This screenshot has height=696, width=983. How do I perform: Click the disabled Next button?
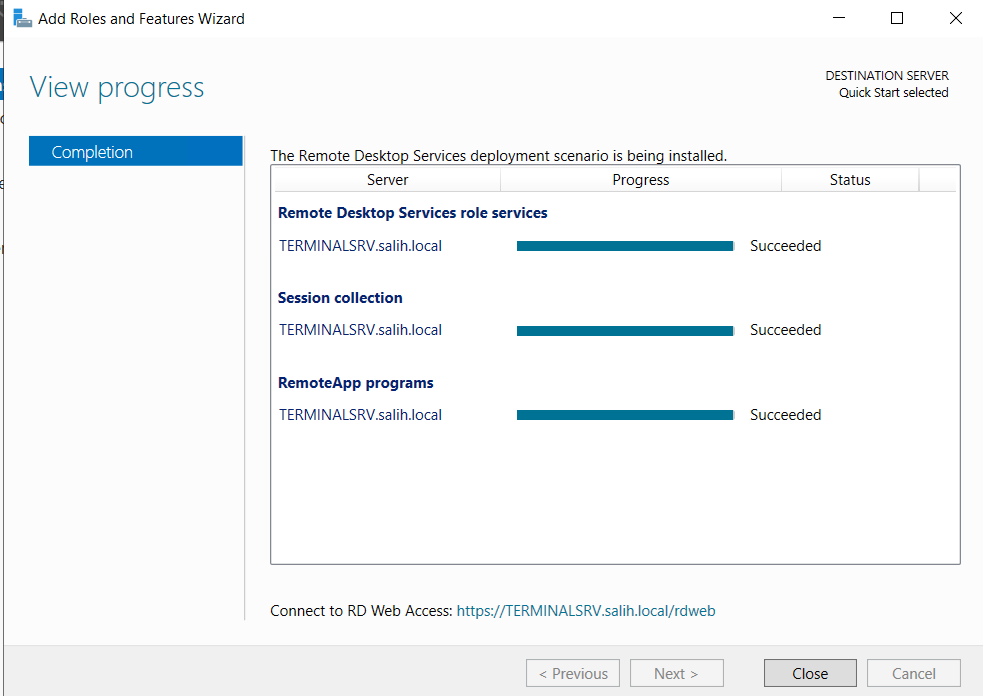tap(676, 672)
